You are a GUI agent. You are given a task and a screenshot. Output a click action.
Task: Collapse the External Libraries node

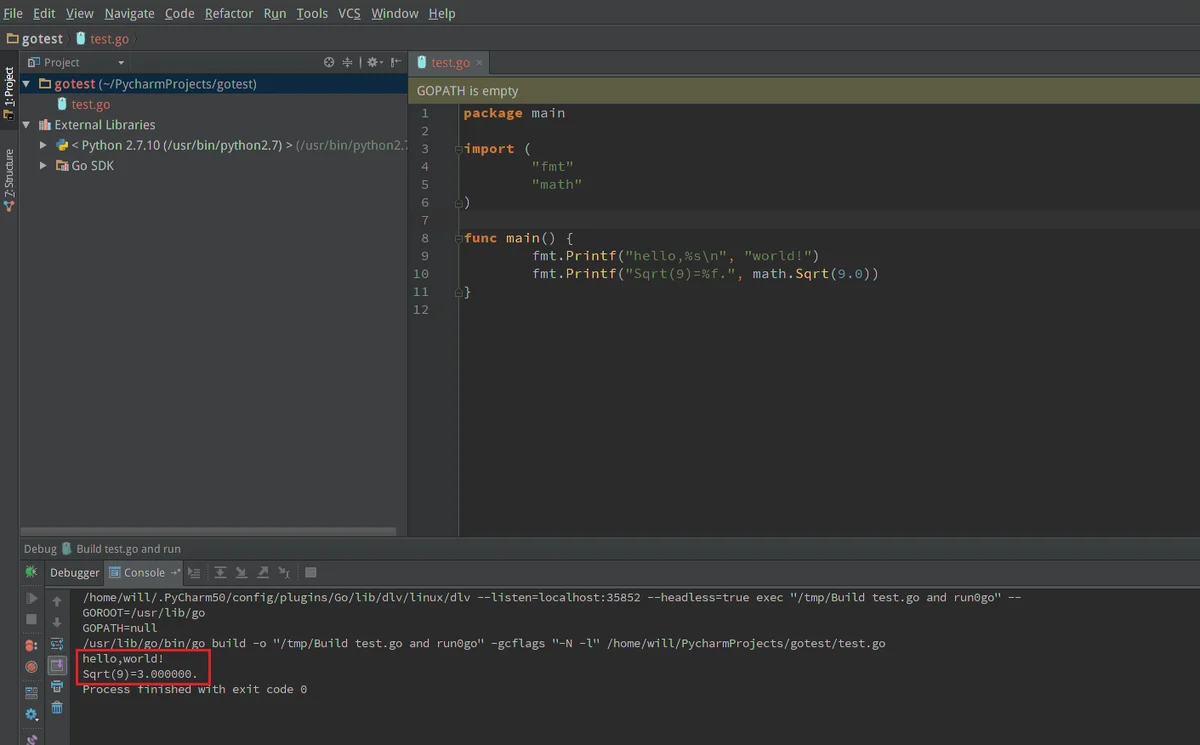27,125
